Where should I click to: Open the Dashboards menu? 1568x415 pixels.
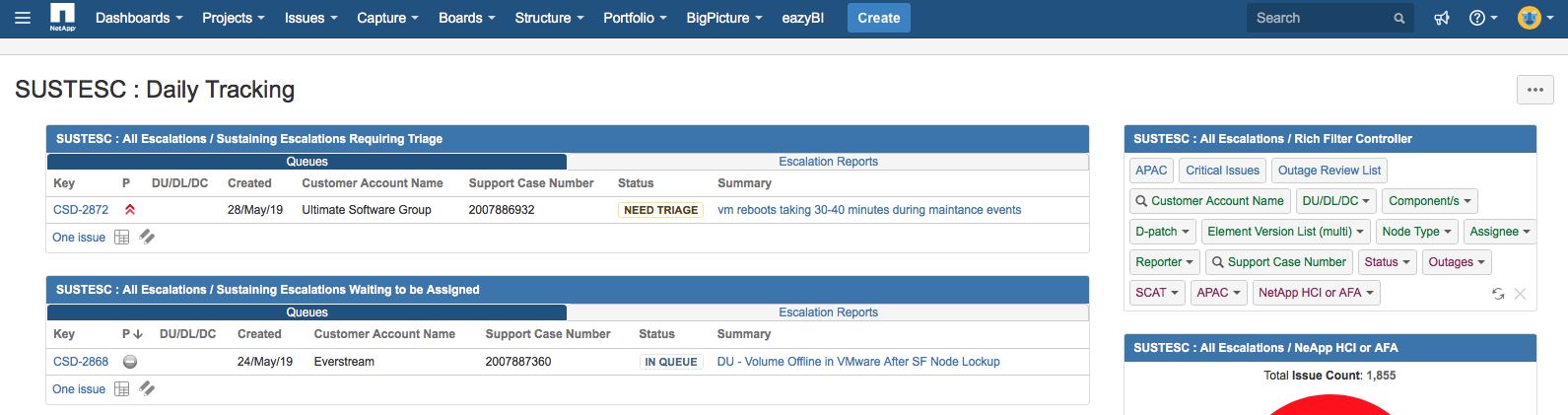(139, 18)
